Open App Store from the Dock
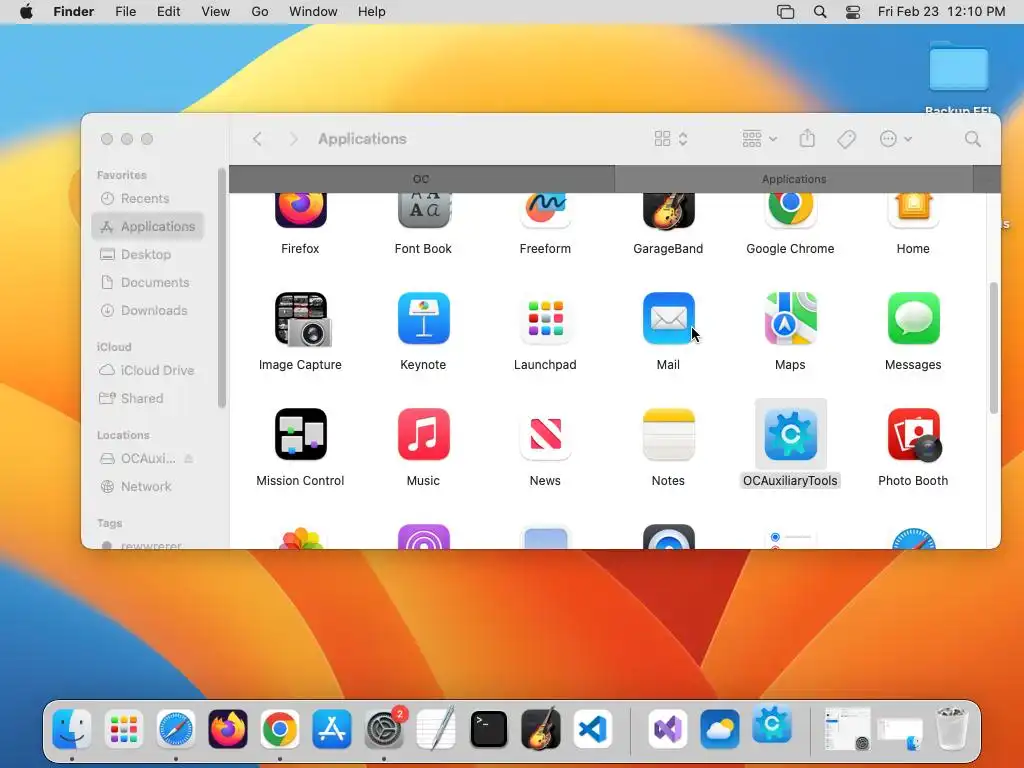This screenshot has height=768, width=1024. 332,728
